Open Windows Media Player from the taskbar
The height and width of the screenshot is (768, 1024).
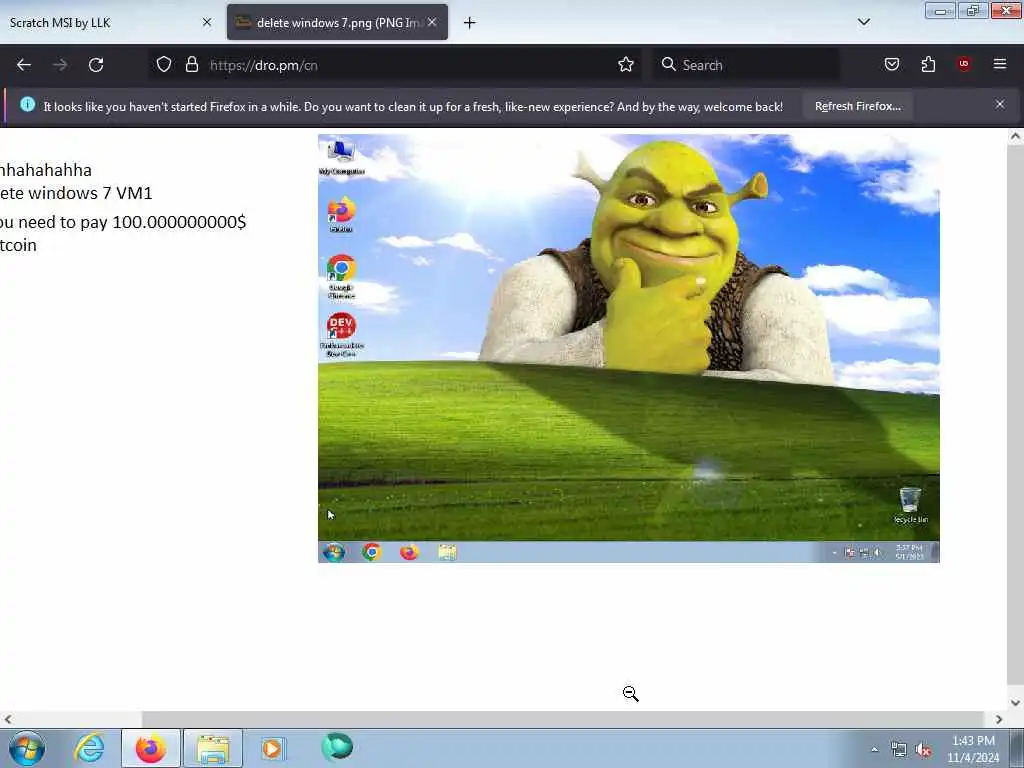[x=273, y=748]
